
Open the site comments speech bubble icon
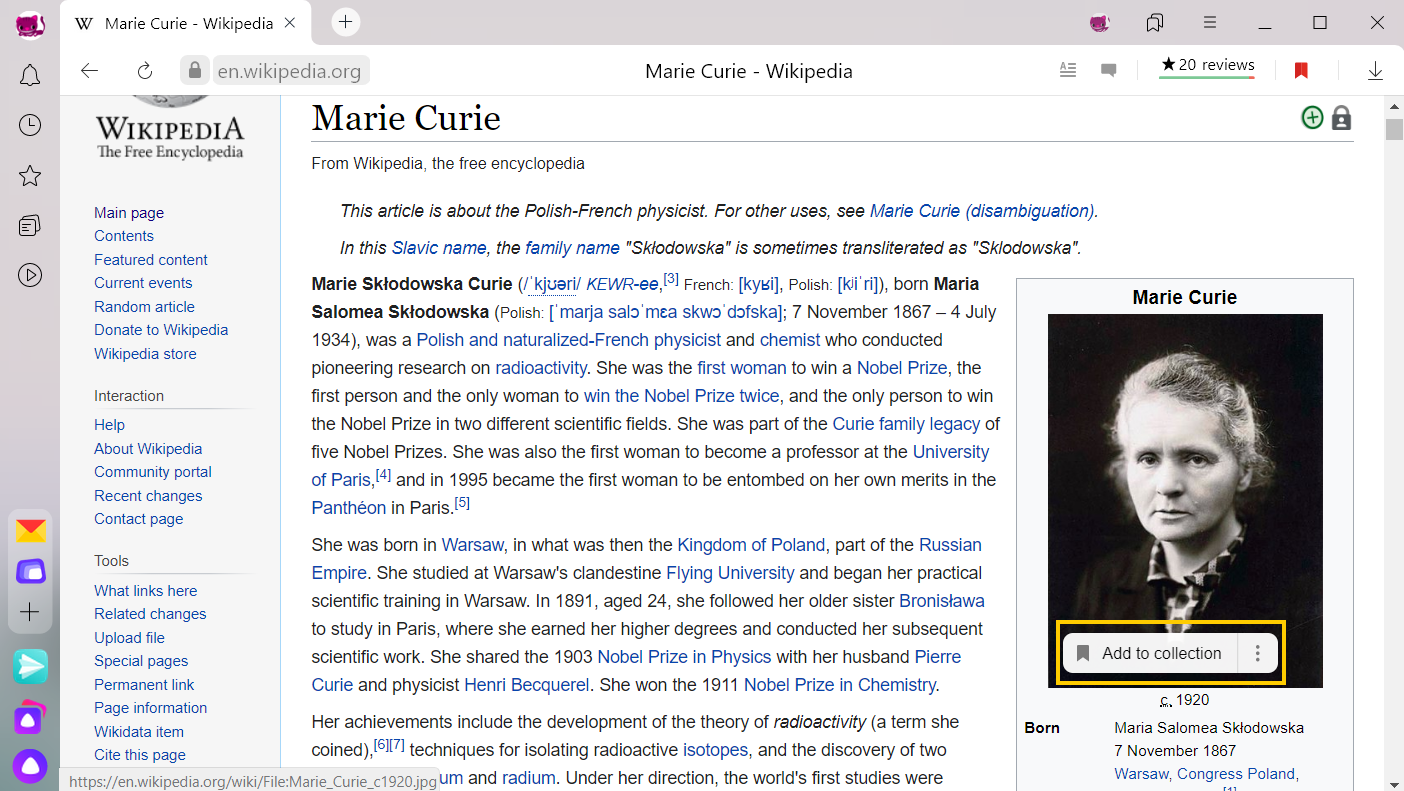pos(1108,70)
